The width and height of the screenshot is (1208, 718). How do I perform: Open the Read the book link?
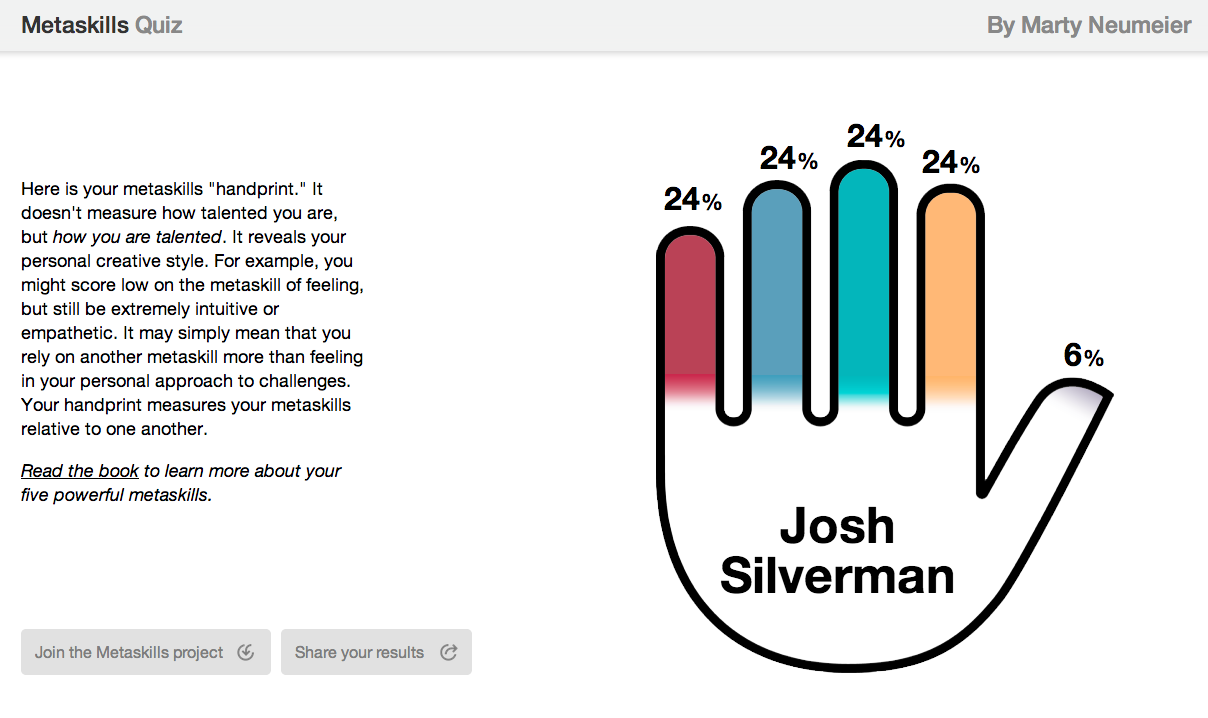pos(80,470)
